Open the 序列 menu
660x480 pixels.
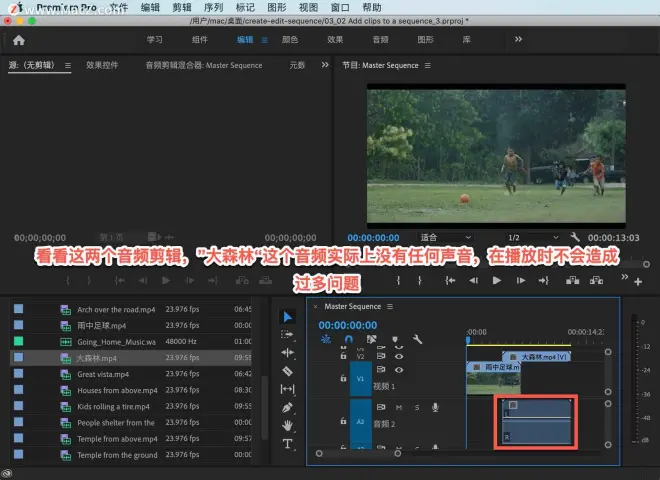(x=213, y=7)
